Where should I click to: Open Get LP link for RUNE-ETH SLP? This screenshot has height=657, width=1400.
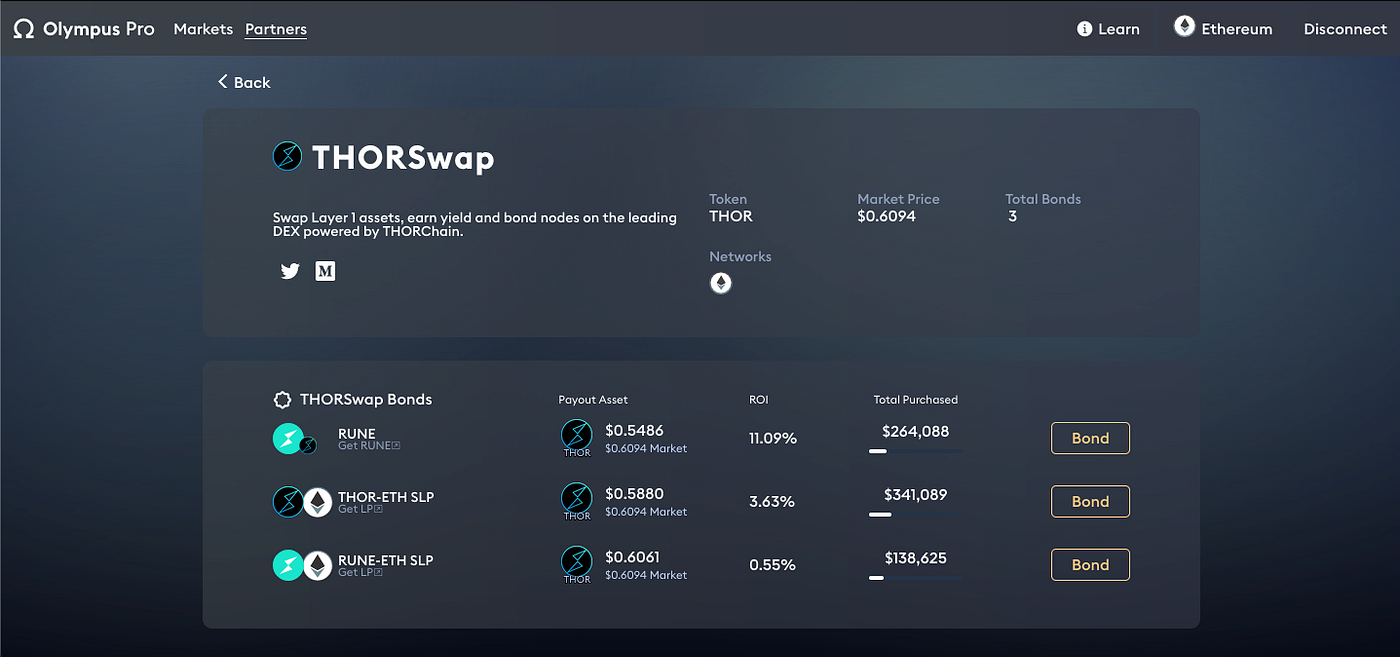pyautogui.click(x=360, y=572)
